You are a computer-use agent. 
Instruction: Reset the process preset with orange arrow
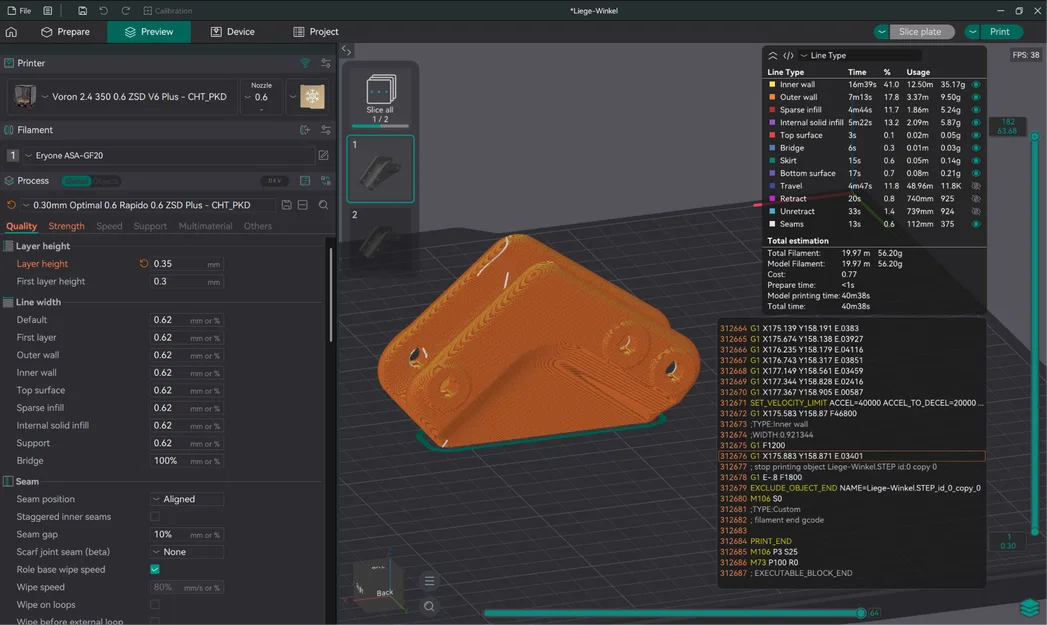11,205
